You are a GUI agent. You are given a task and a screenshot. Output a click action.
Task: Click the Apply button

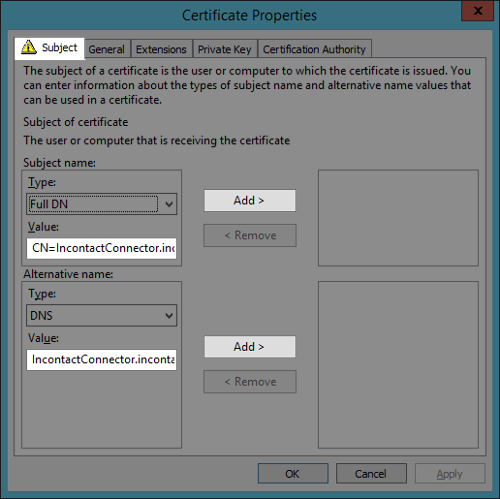[450, 473]
